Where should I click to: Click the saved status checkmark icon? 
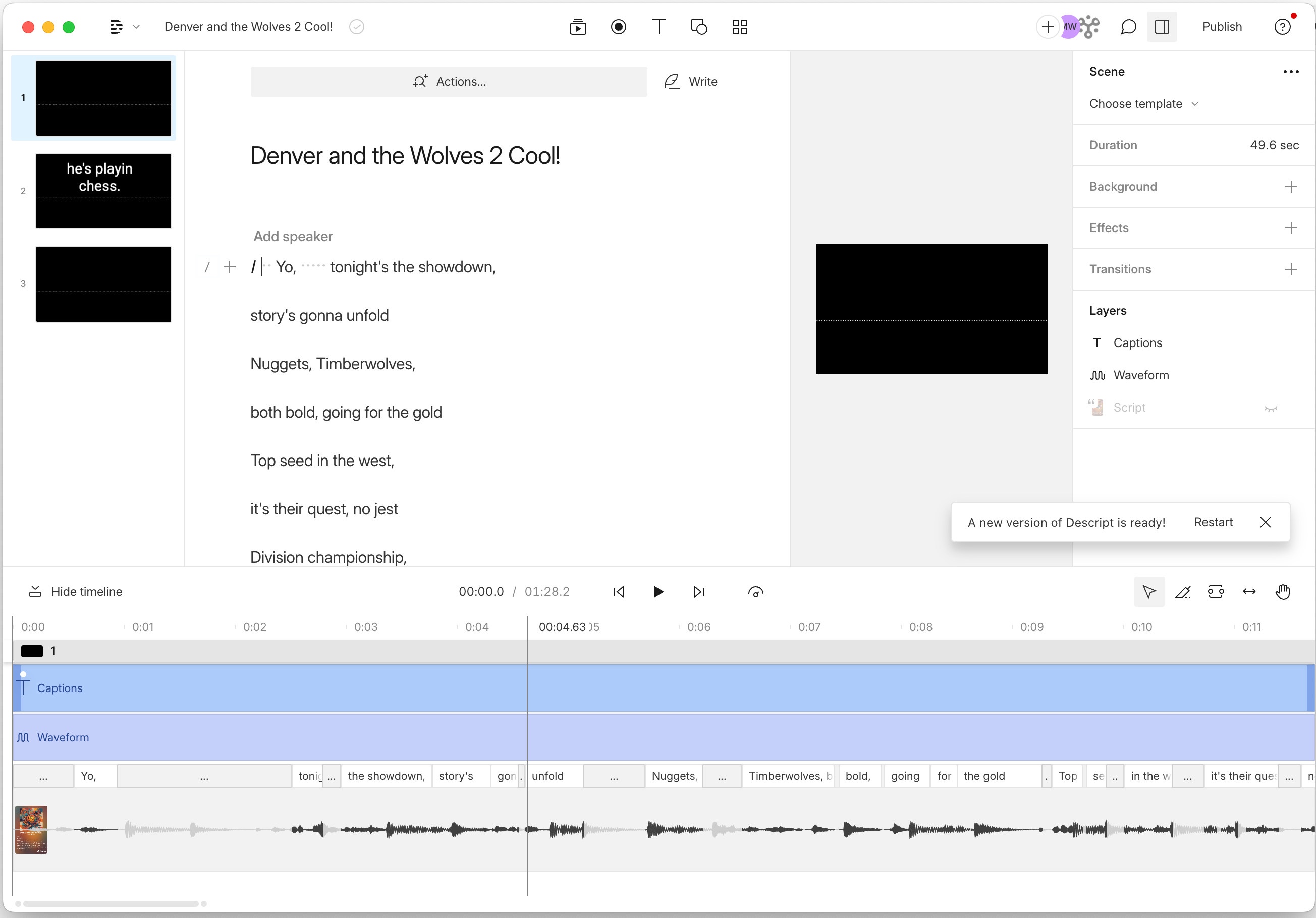tap(357, 26)
